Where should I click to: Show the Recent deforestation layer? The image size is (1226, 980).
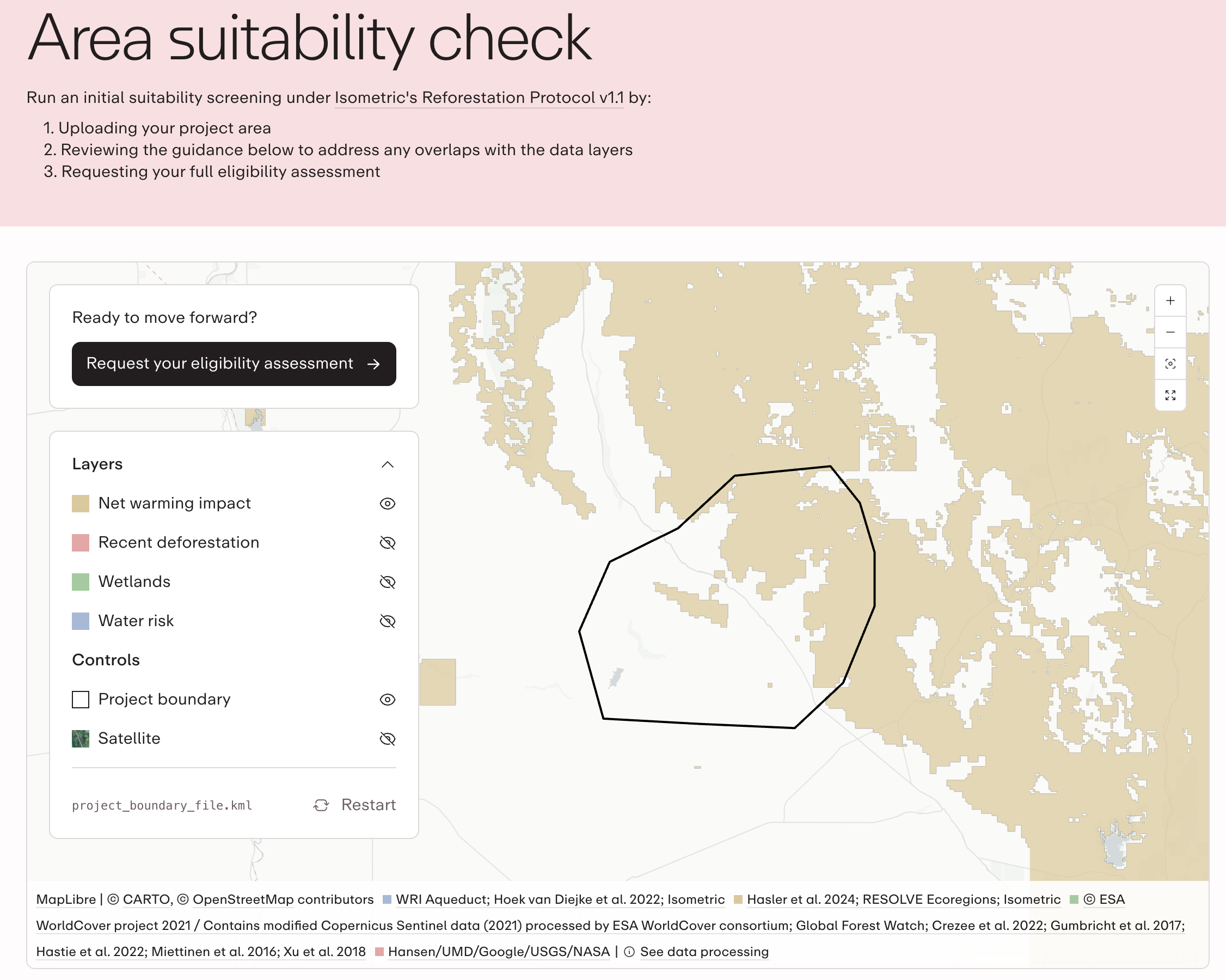(387, 543)
